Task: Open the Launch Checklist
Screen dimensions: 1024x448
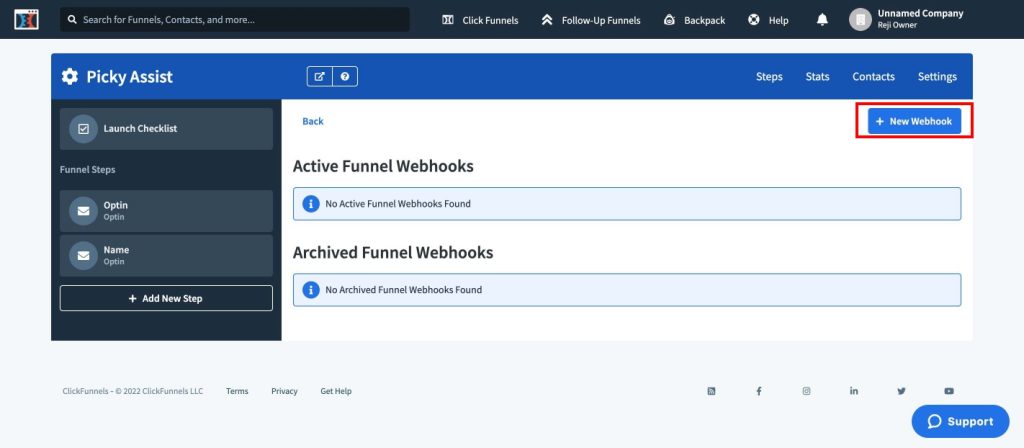Action: (x=167, y=129)
